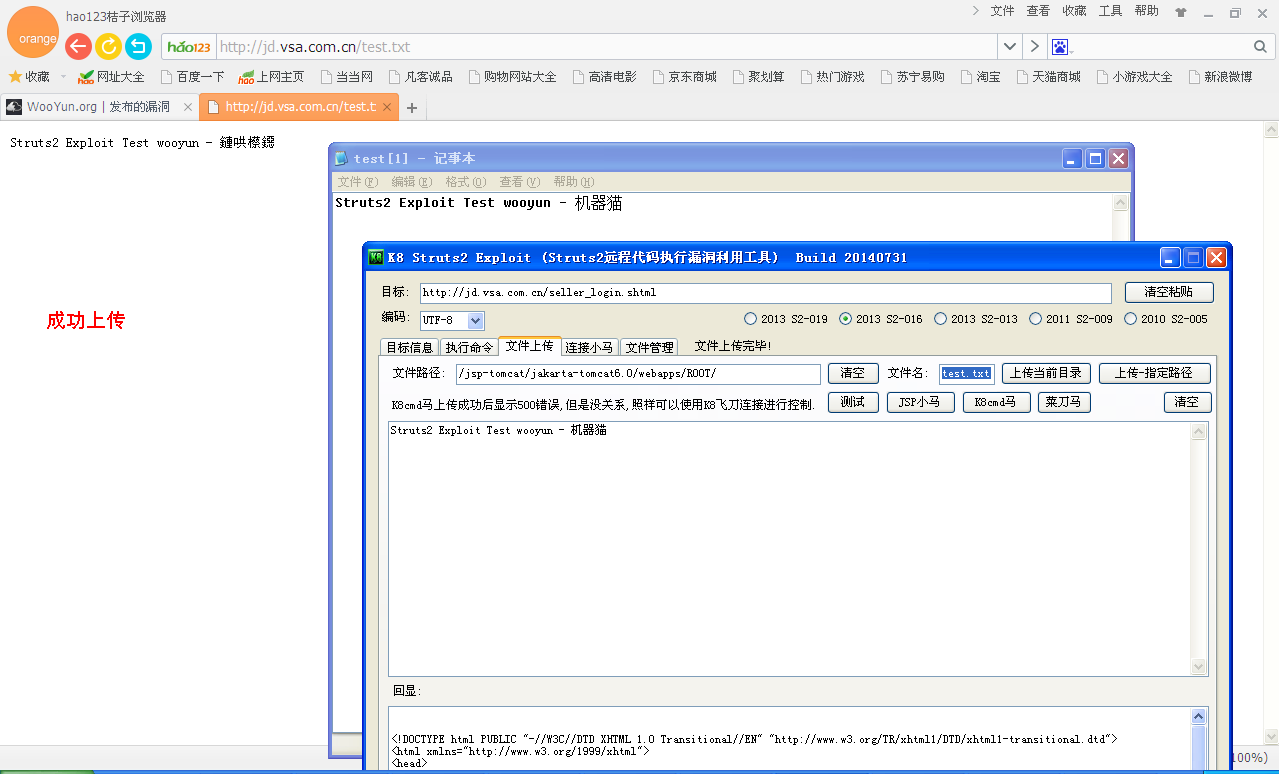Click the blue undo/restore page button
Screen dimensions: 1279x774
(x=138, y=46)
